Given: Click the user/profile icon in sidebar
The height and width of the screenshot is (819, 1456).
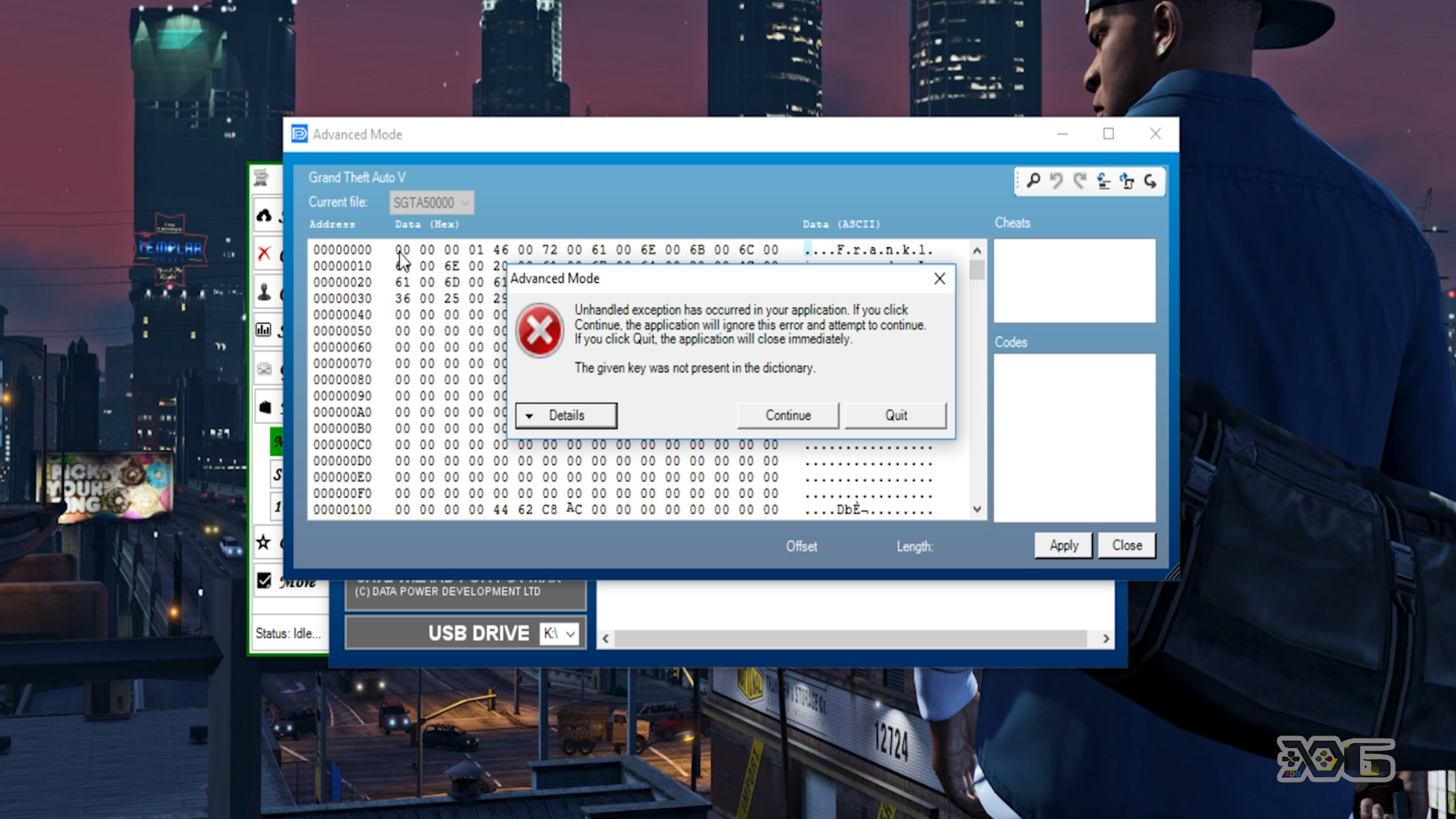Looking at the screenshot, I should [264, 291].
